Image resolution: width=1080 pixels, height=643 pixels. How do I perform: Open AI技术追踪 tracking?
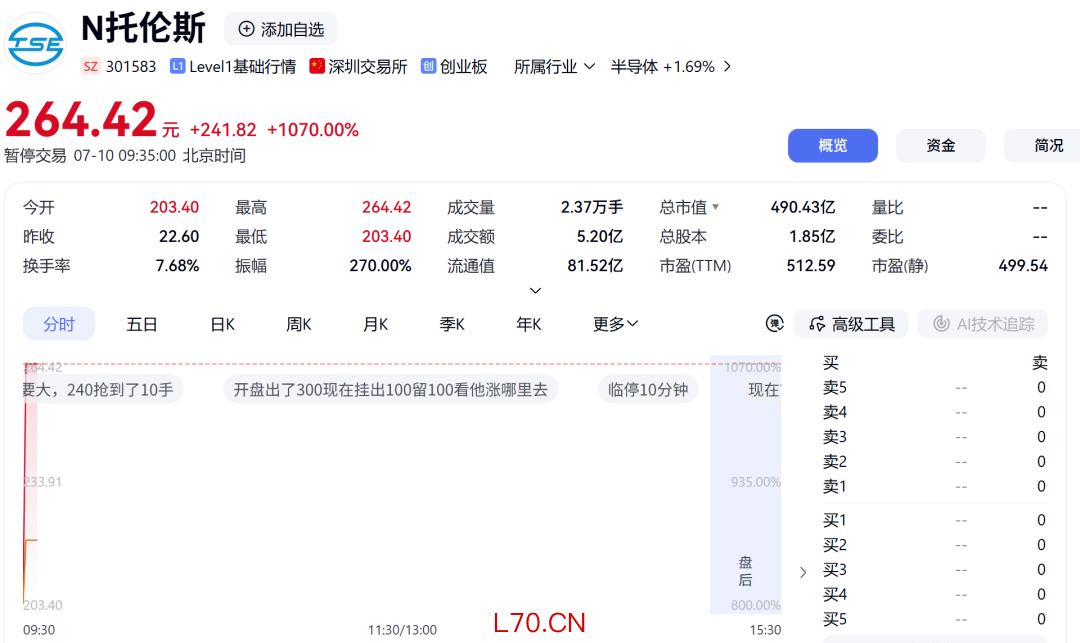tap(983, 324)
